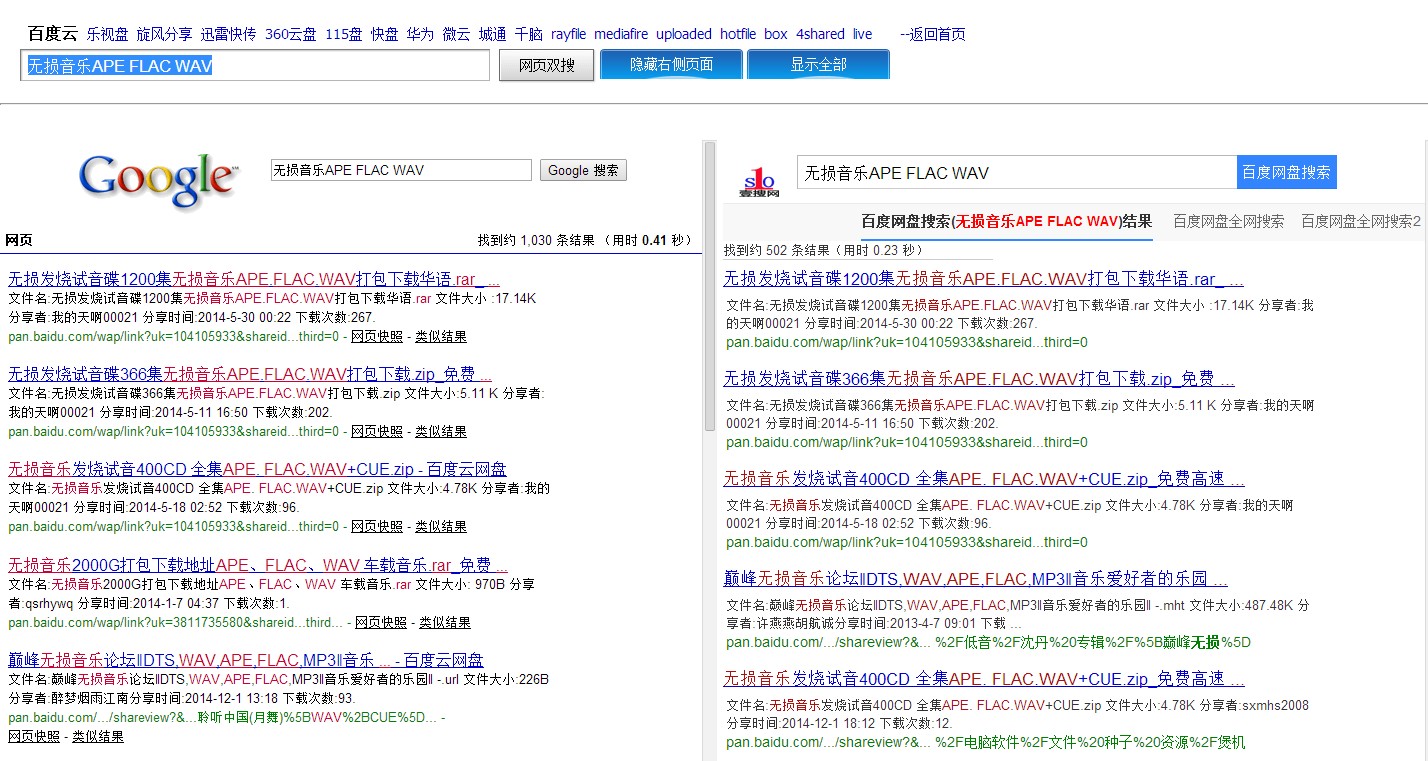Open rayfile link in top bar
1428x761 pixels.
568,34
